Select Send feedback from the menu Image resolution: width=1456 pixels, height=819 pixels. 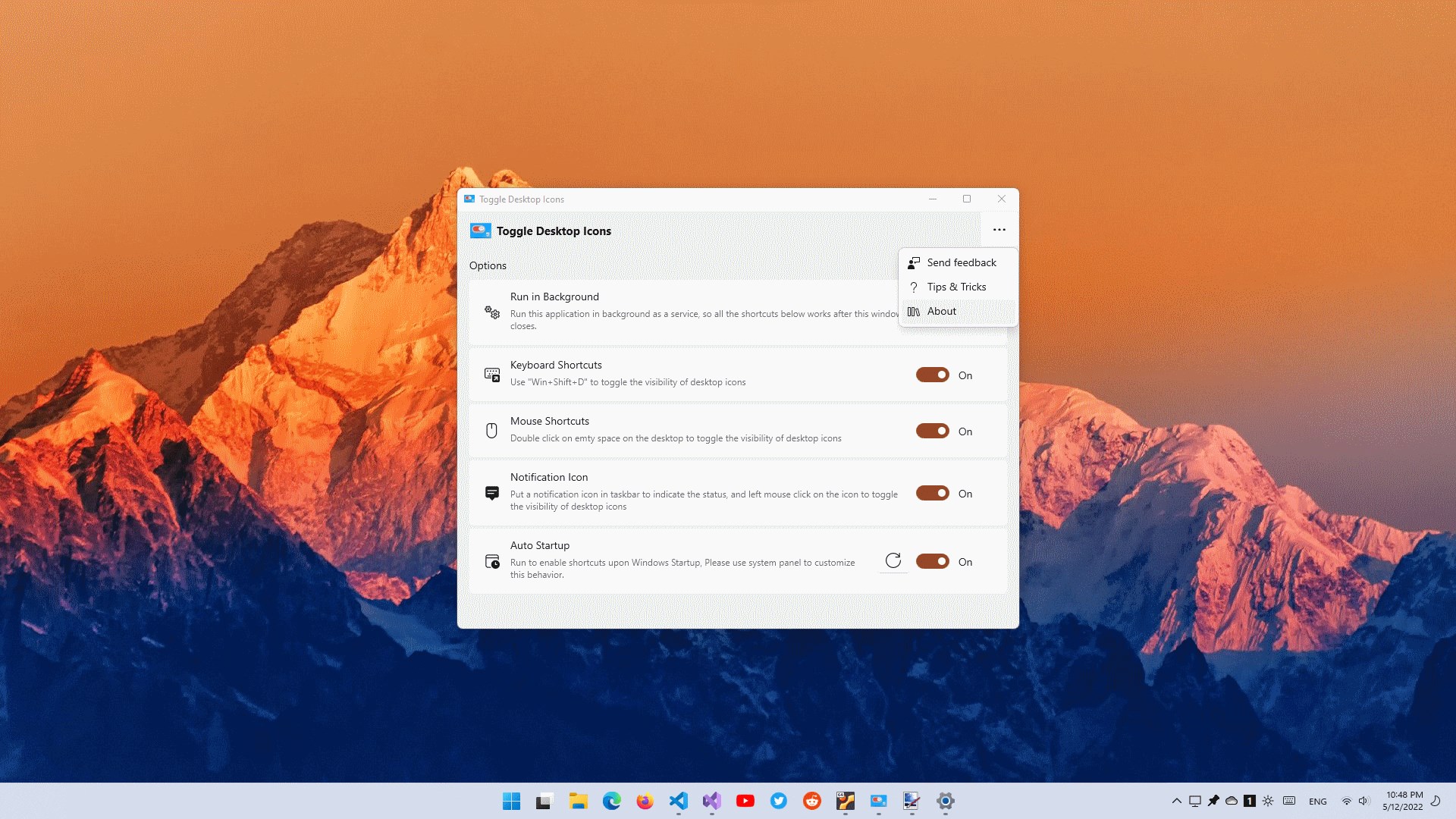pos(961,262)
